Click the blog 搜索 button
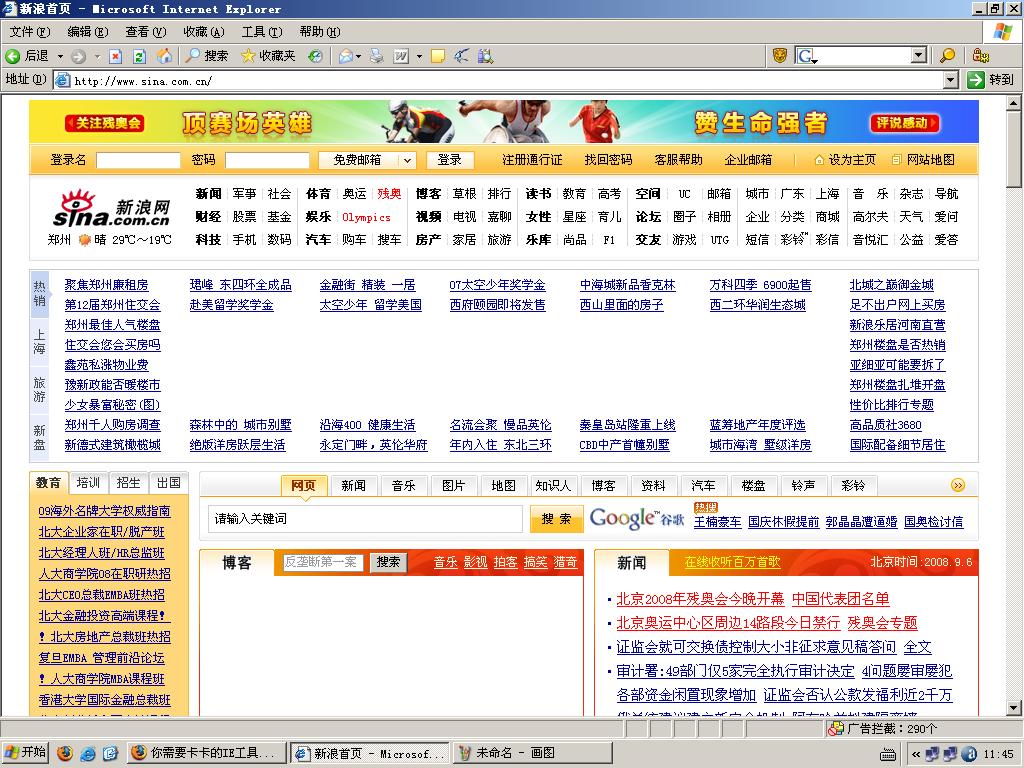1024x768 pixels. [x=388, y=562]
